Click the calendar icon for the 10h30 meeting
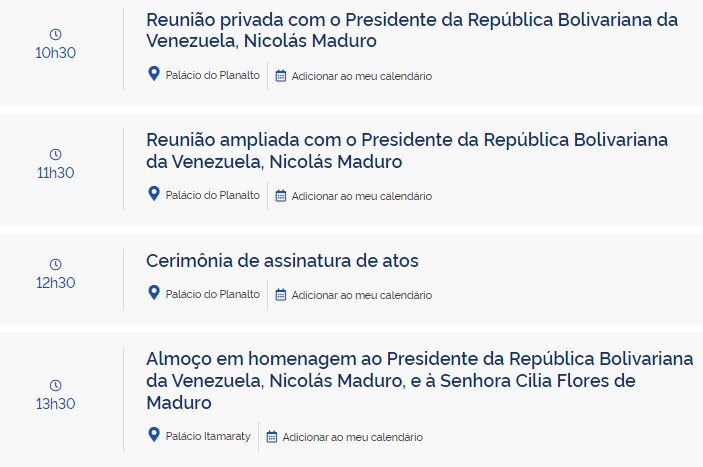The height and width of the screenshot is (467, 703). [281, 76]
